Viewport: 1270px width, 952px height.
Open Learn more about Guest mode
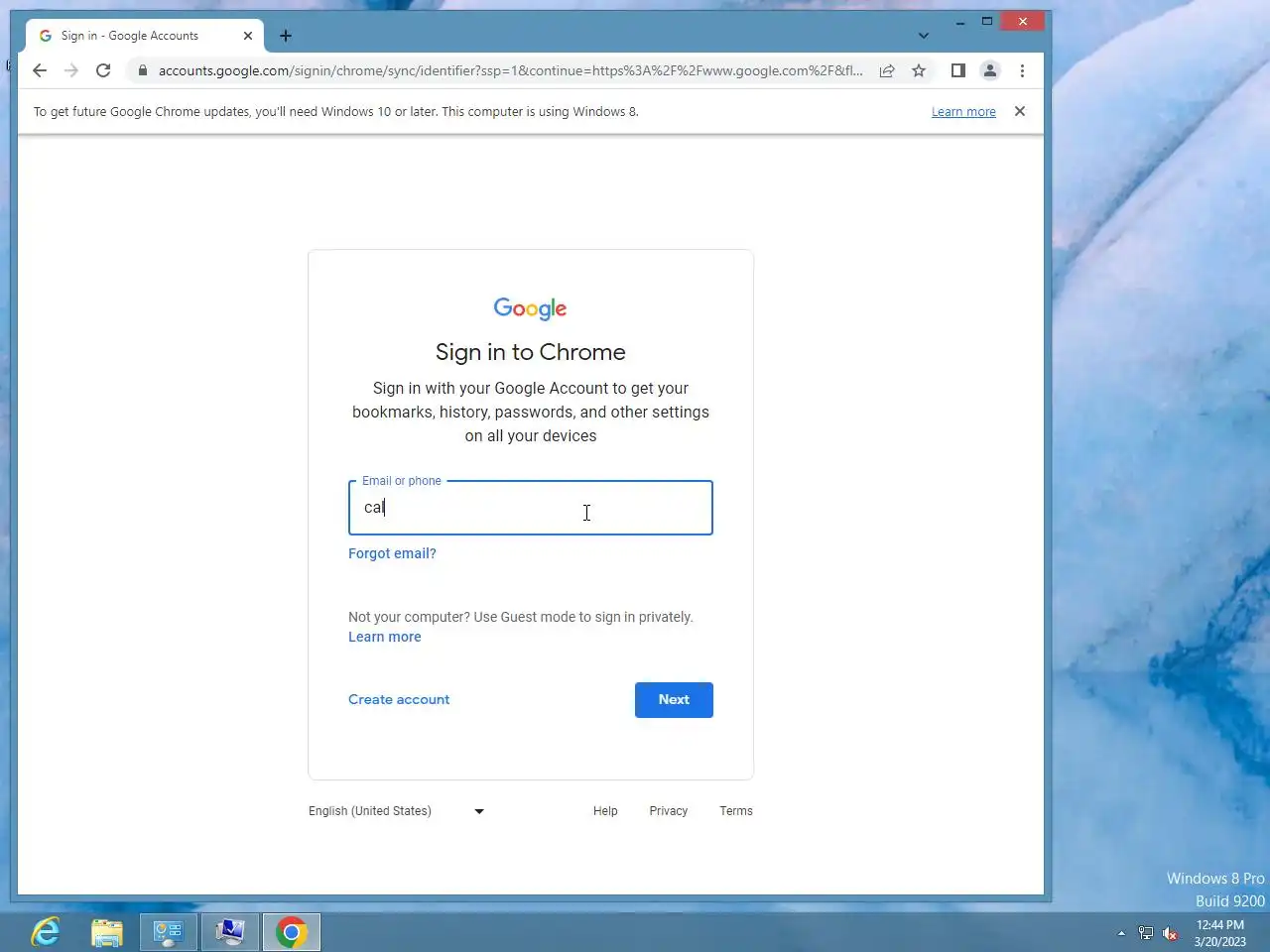385,637
